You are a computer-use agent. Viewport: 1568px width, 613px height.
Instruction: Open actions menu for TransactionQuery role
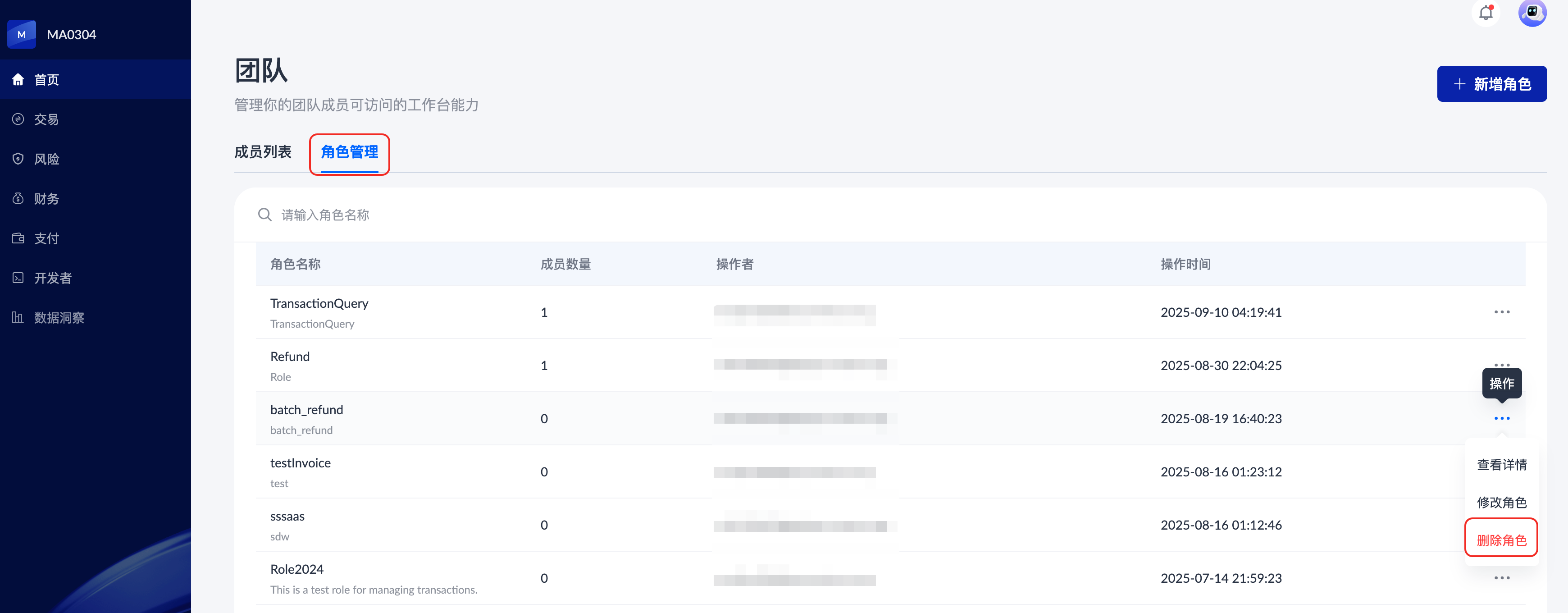tap(1501, 312)
